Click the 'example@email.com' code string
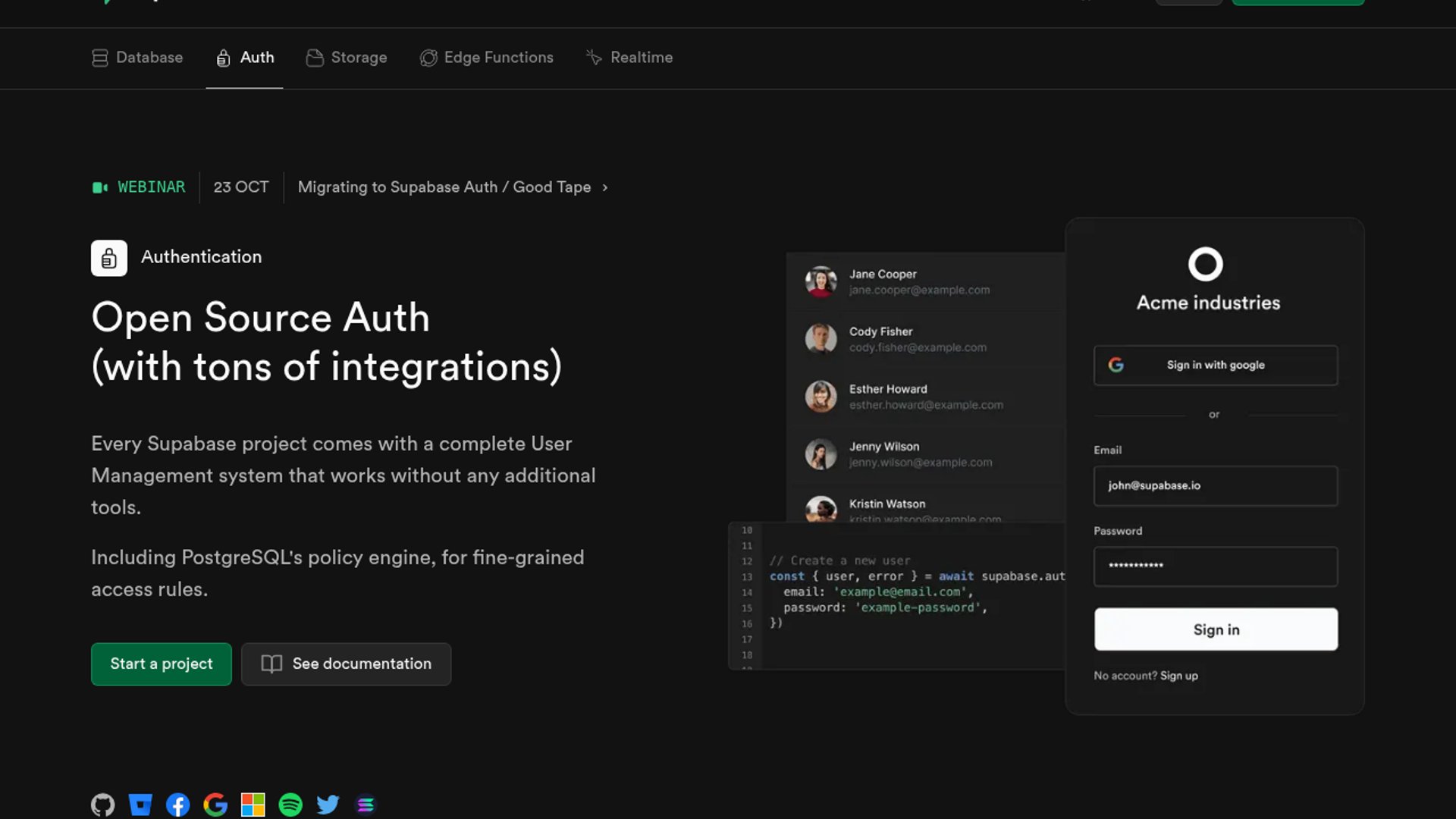 (x=899, y=592)
